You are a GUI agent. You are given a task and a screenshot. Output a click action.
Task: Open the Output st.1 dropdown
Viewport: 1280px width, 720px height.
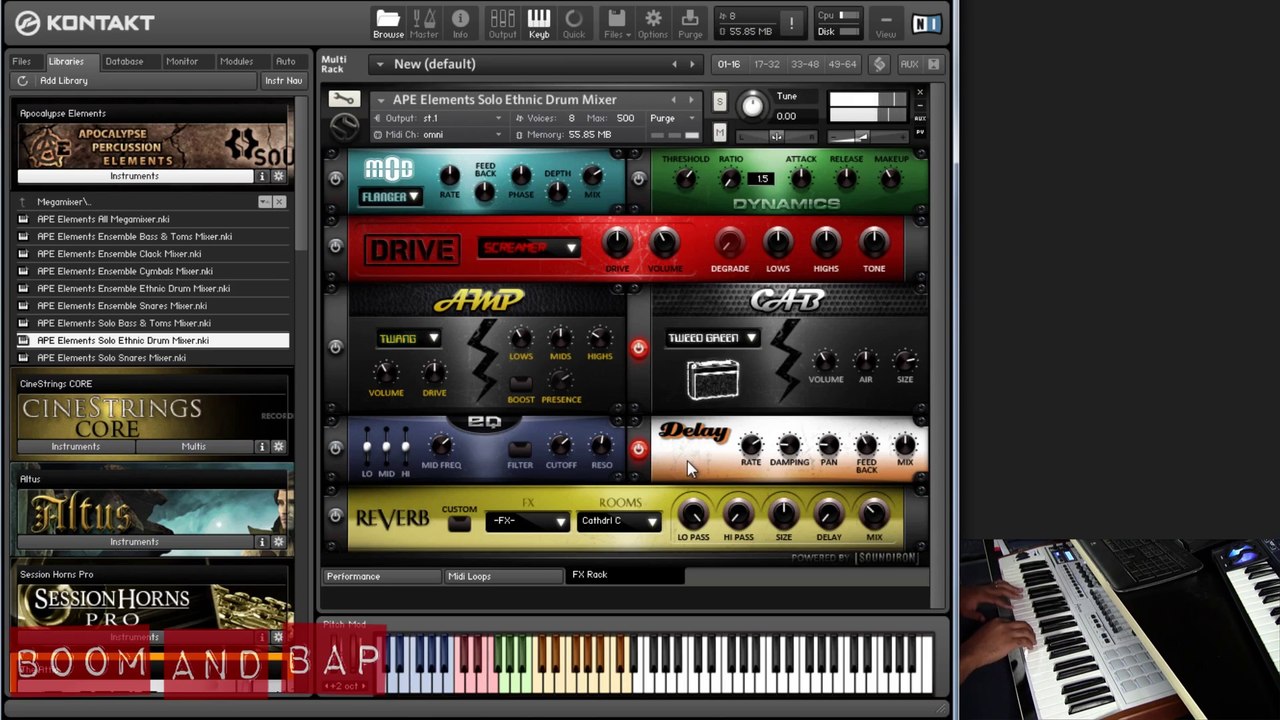[438, 118]
